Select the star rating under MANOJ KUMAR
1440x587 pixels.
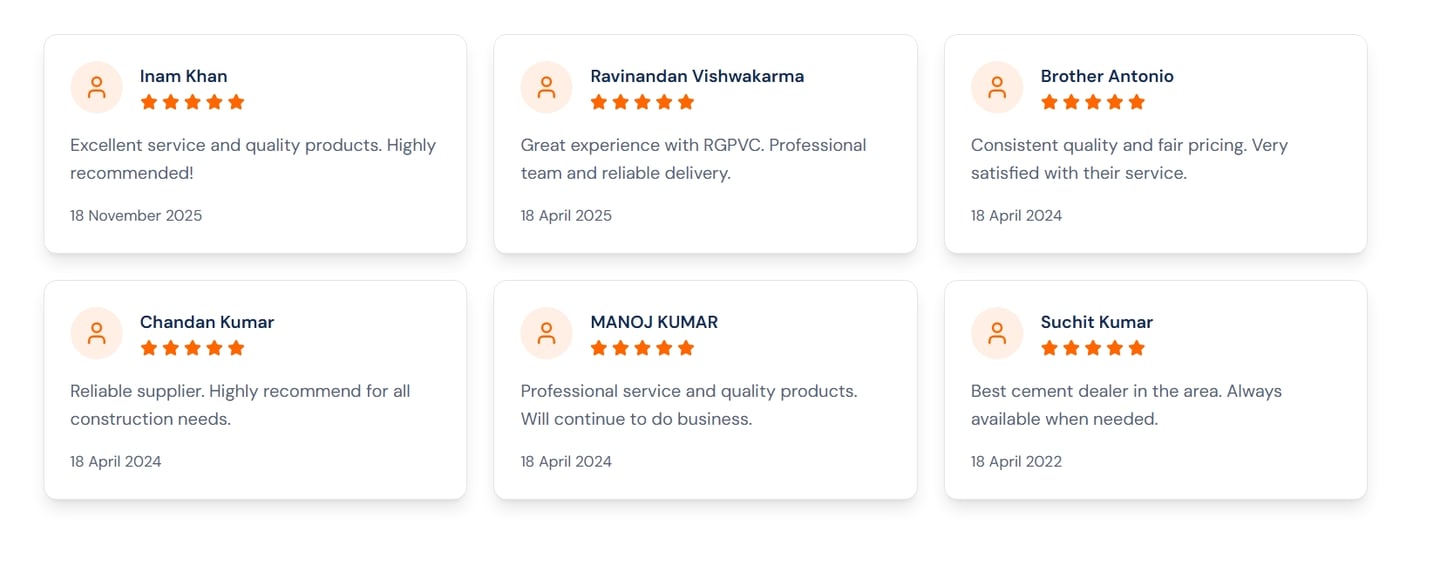point(642,348)
